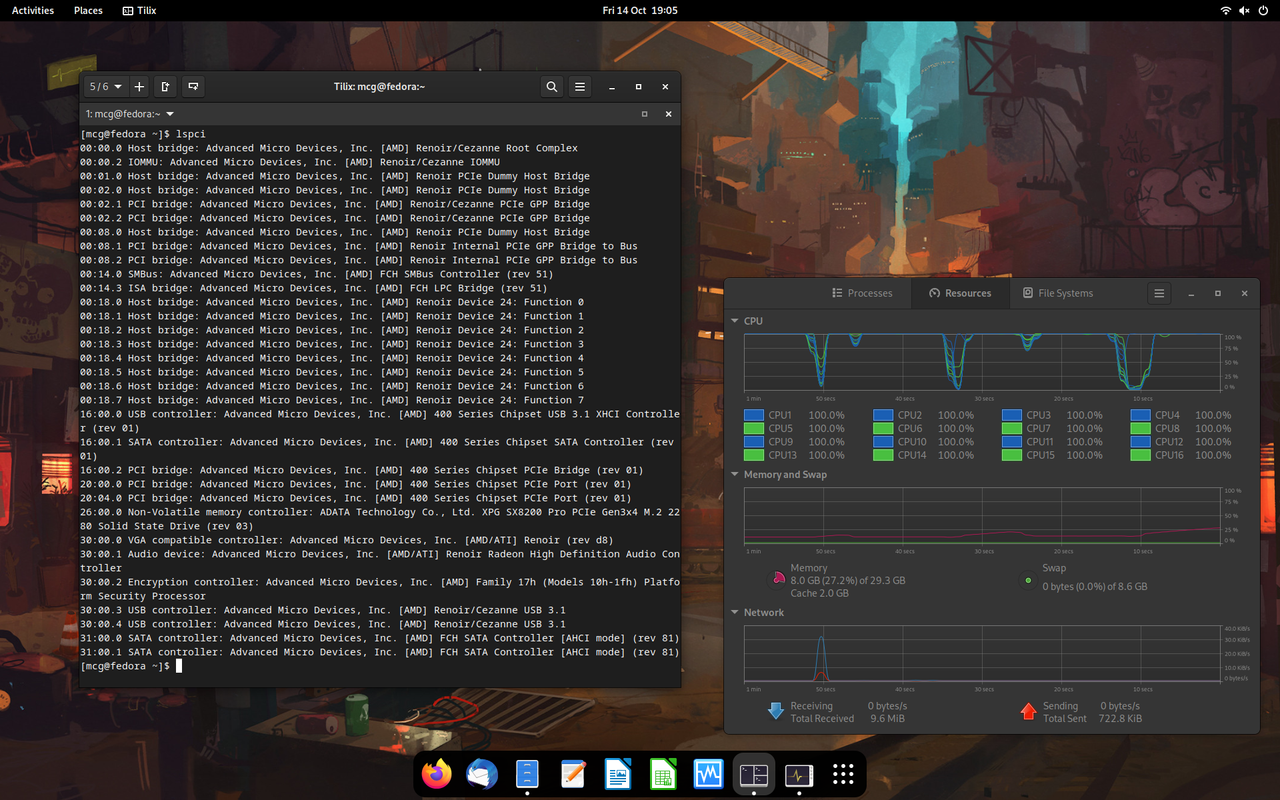The width and height of the screenshot is (1280, 800).
Task: Click inside the terminal at the prompt
Action: click(x=300, y=665)
